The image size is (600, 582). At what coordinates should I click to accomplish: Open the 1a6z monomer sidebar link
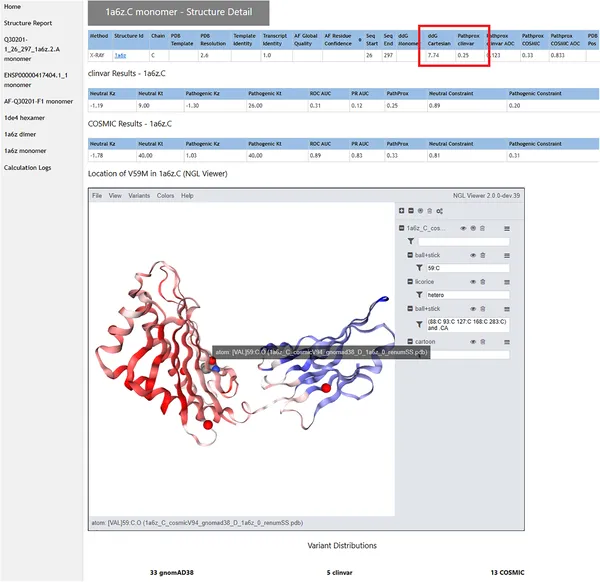coord(25,151)
